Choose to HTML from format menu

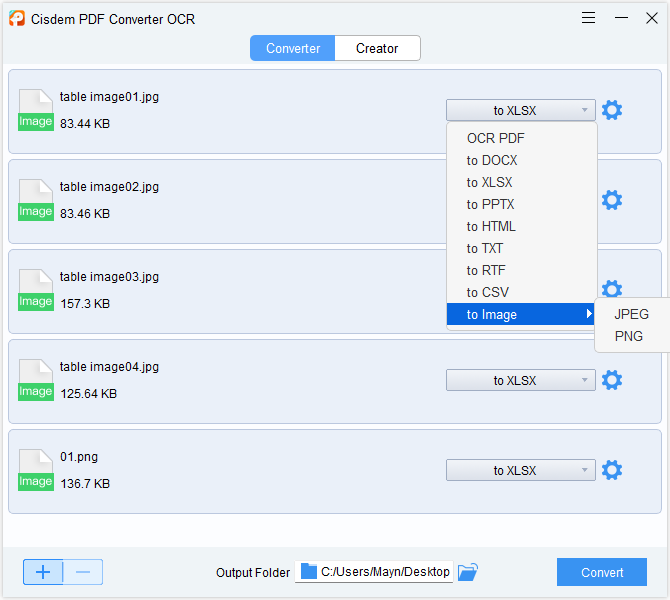click(521, 226)
